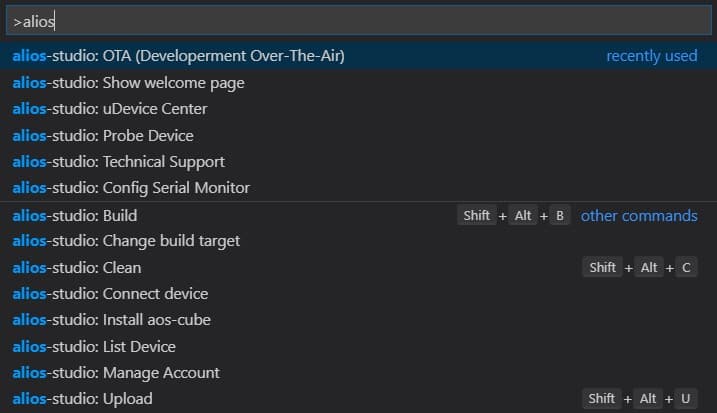Open alios-studio Config Serial Monitor
Viewport: 717px width, 413px height.
(131, 187)
